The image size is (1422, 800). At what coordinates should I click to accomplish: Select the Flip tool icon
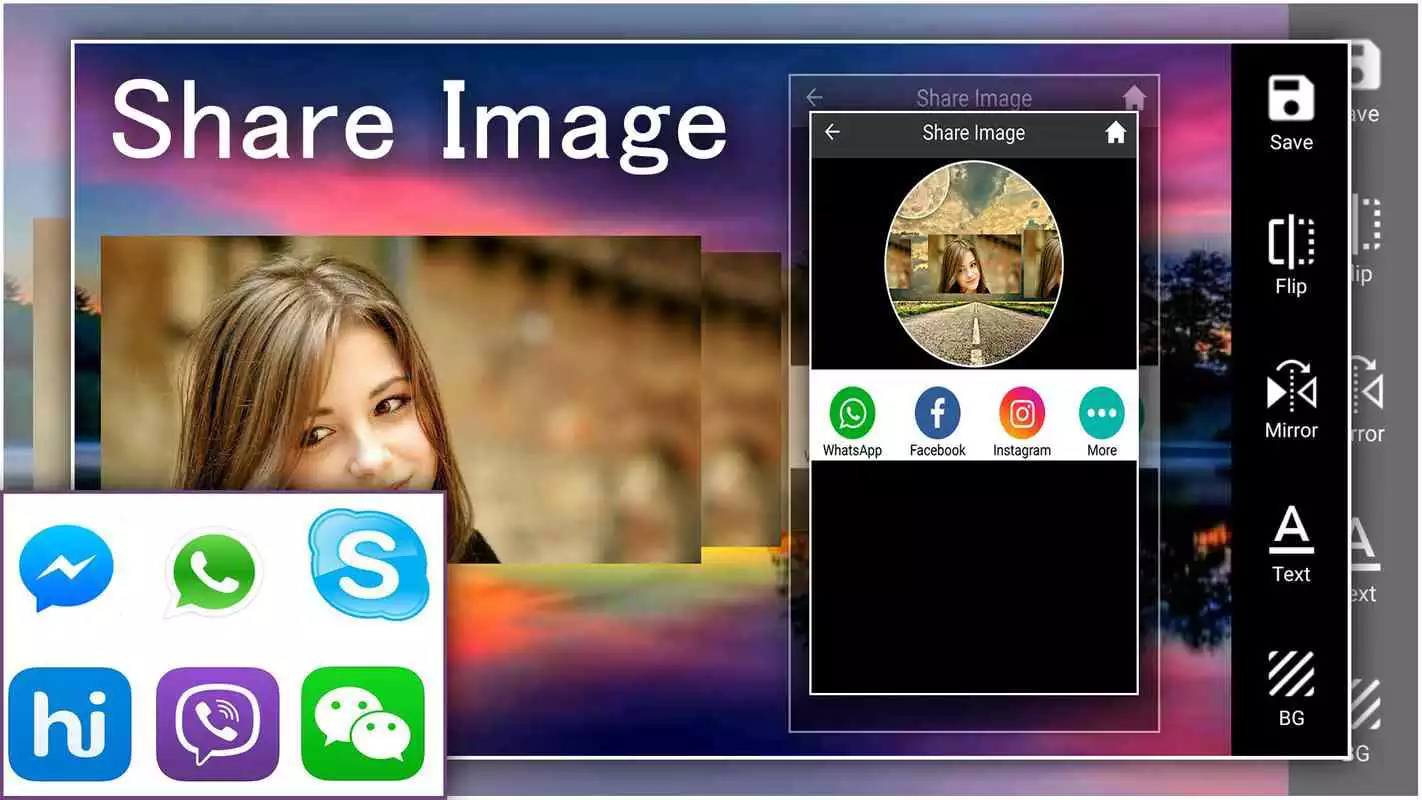[1291, 242]
